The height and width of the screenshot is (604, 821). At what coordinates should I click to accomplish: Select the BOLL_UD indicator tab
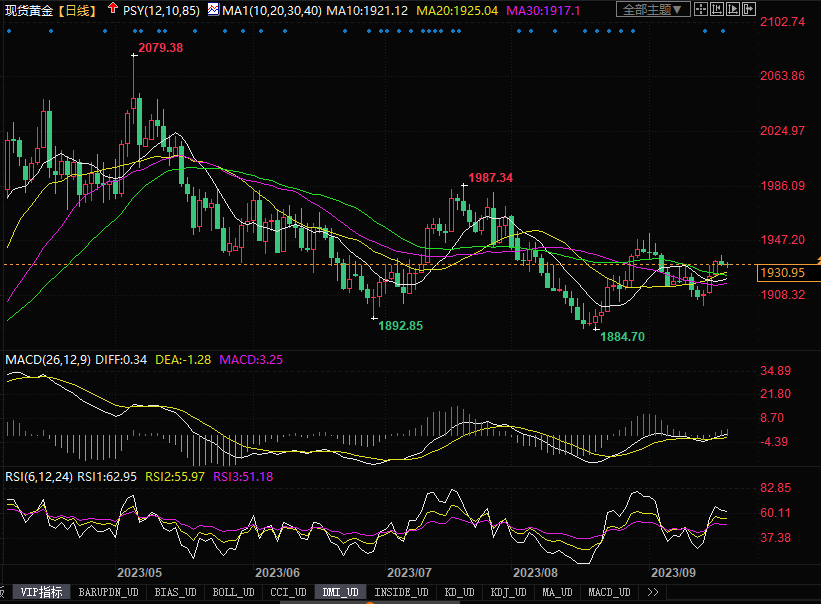click(234, 592)
